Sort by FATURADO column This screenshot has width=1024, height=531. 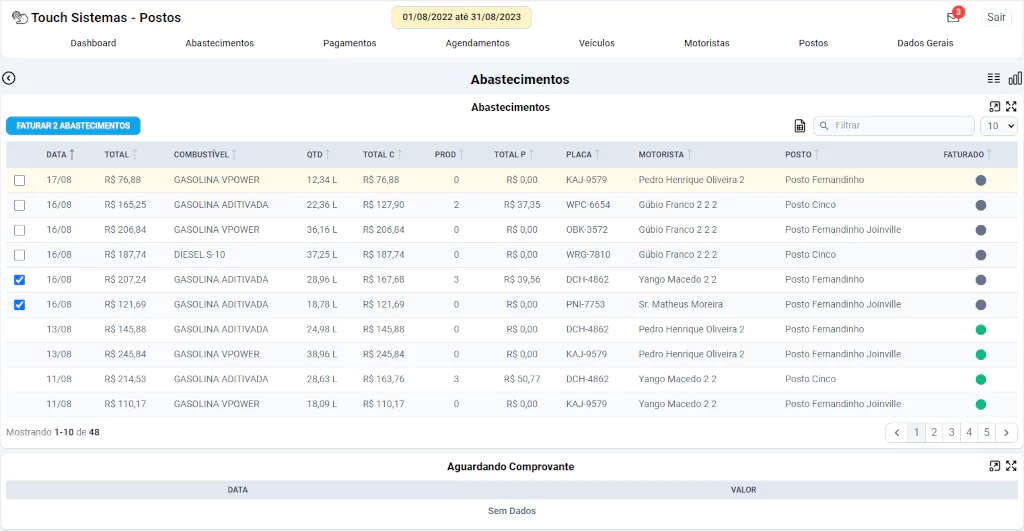tap(967, 155)
